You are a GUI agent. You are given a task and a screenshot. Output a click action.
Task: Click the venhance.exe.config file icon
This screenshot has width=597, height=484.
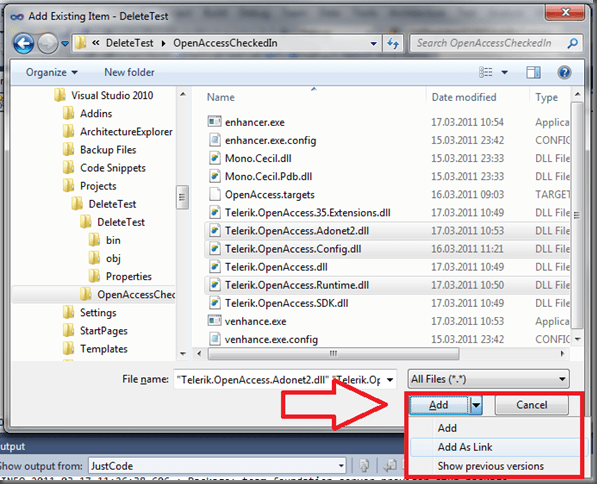click(215, 339)
